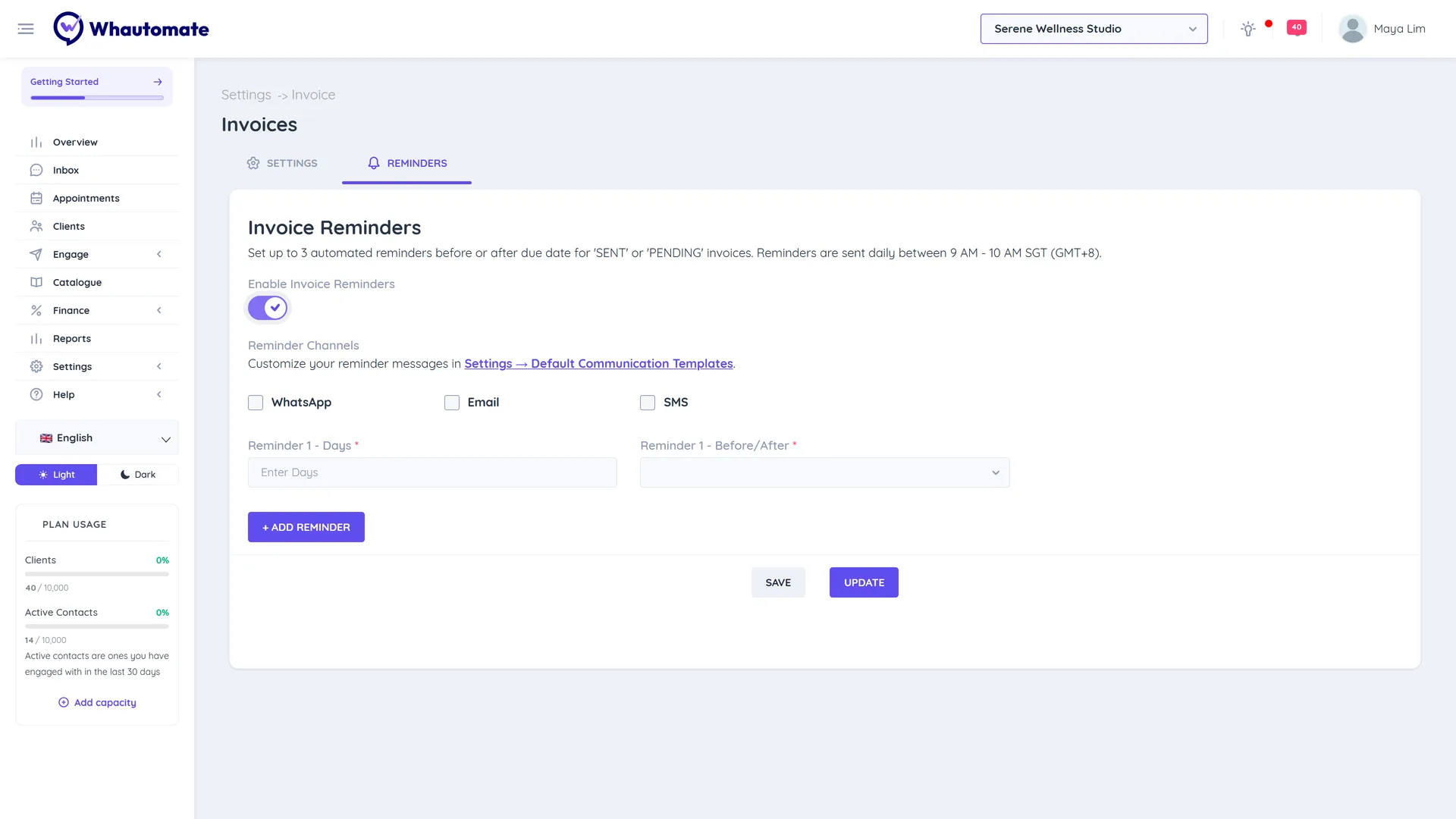The width and height of the screenshot is (1456, 819).
Task: Click the Clients people icon
Action: pos(36,226)
